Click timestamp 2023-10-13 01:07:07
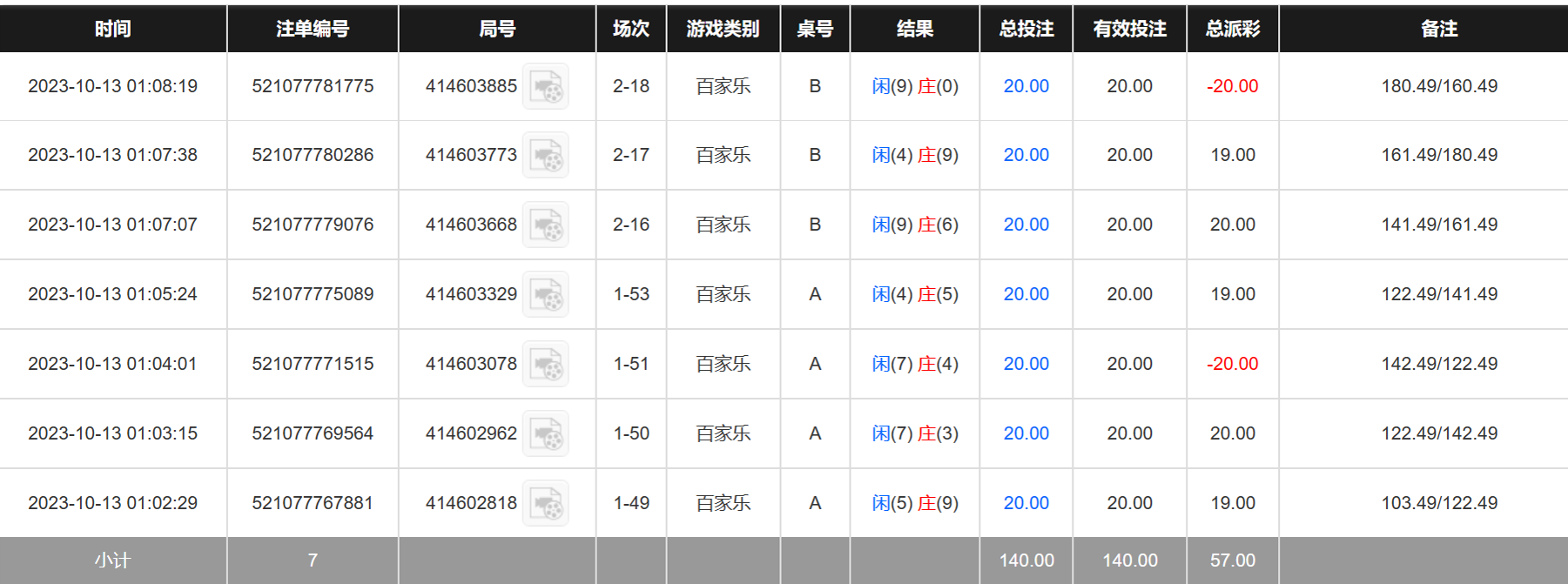Image resolution: width=1568 pixels, height=584 pixels. click(x=113, y=225)
